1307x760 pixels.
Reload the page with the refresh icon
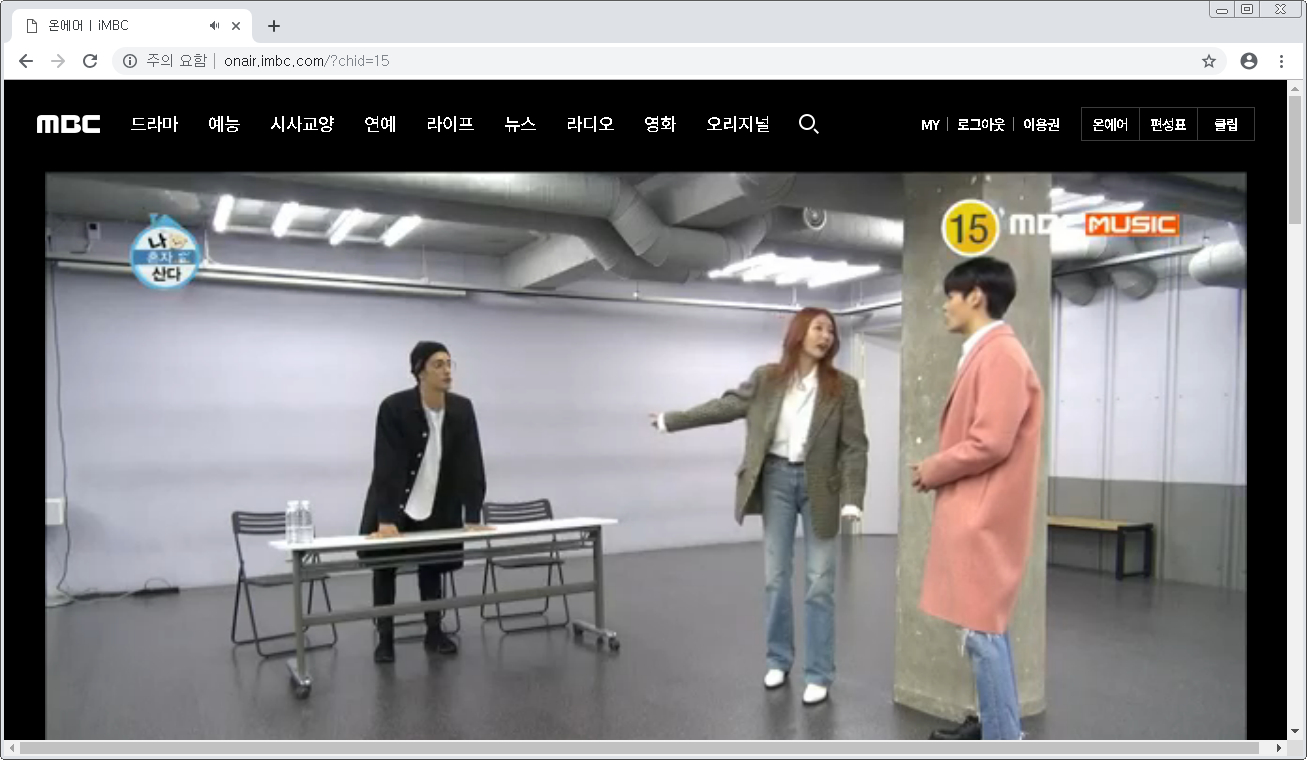pyautogui.click(x=90, y=61)
